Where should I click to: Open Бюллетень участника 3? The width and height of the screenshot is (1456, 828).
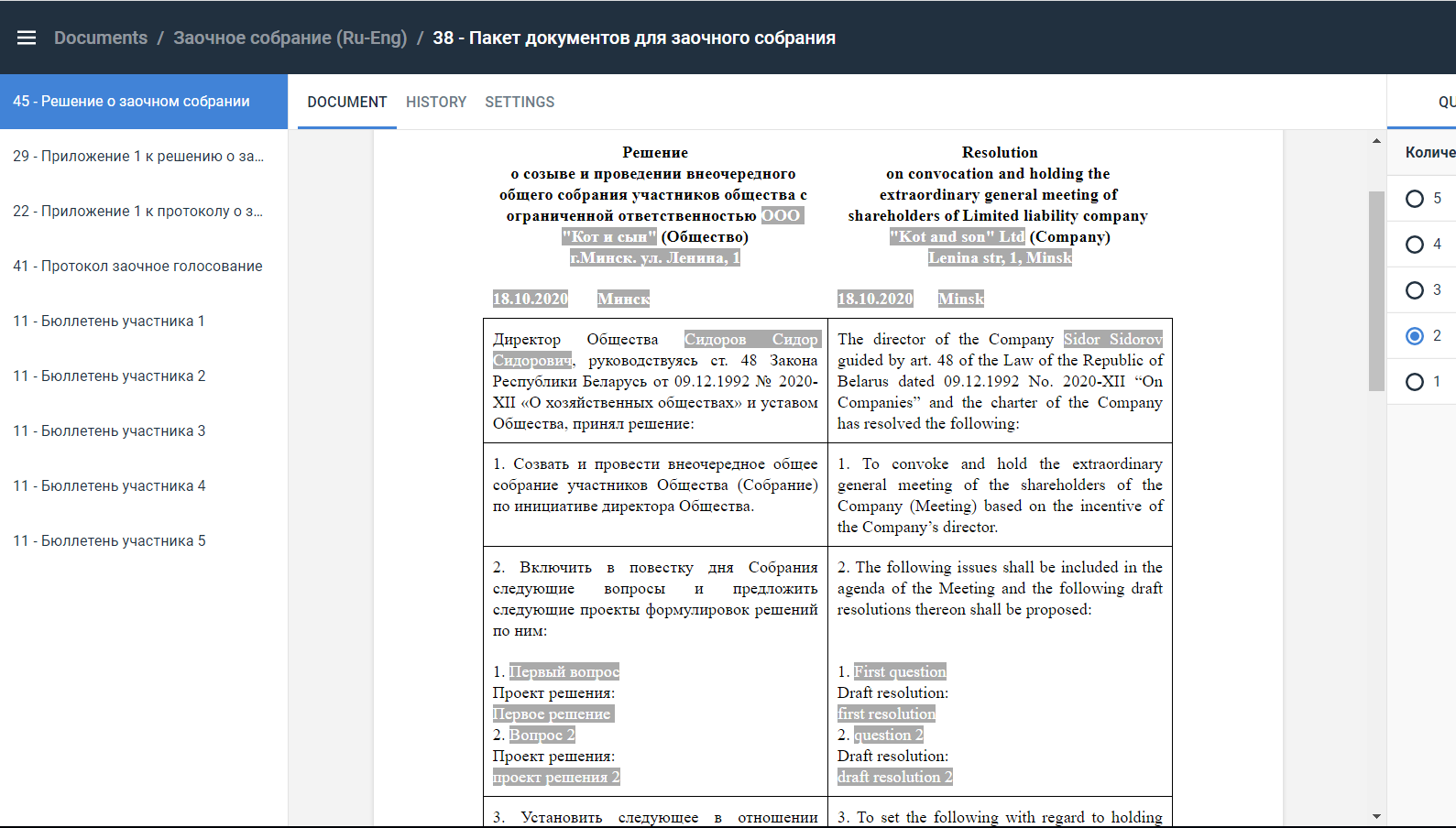[x=109, y=431]
